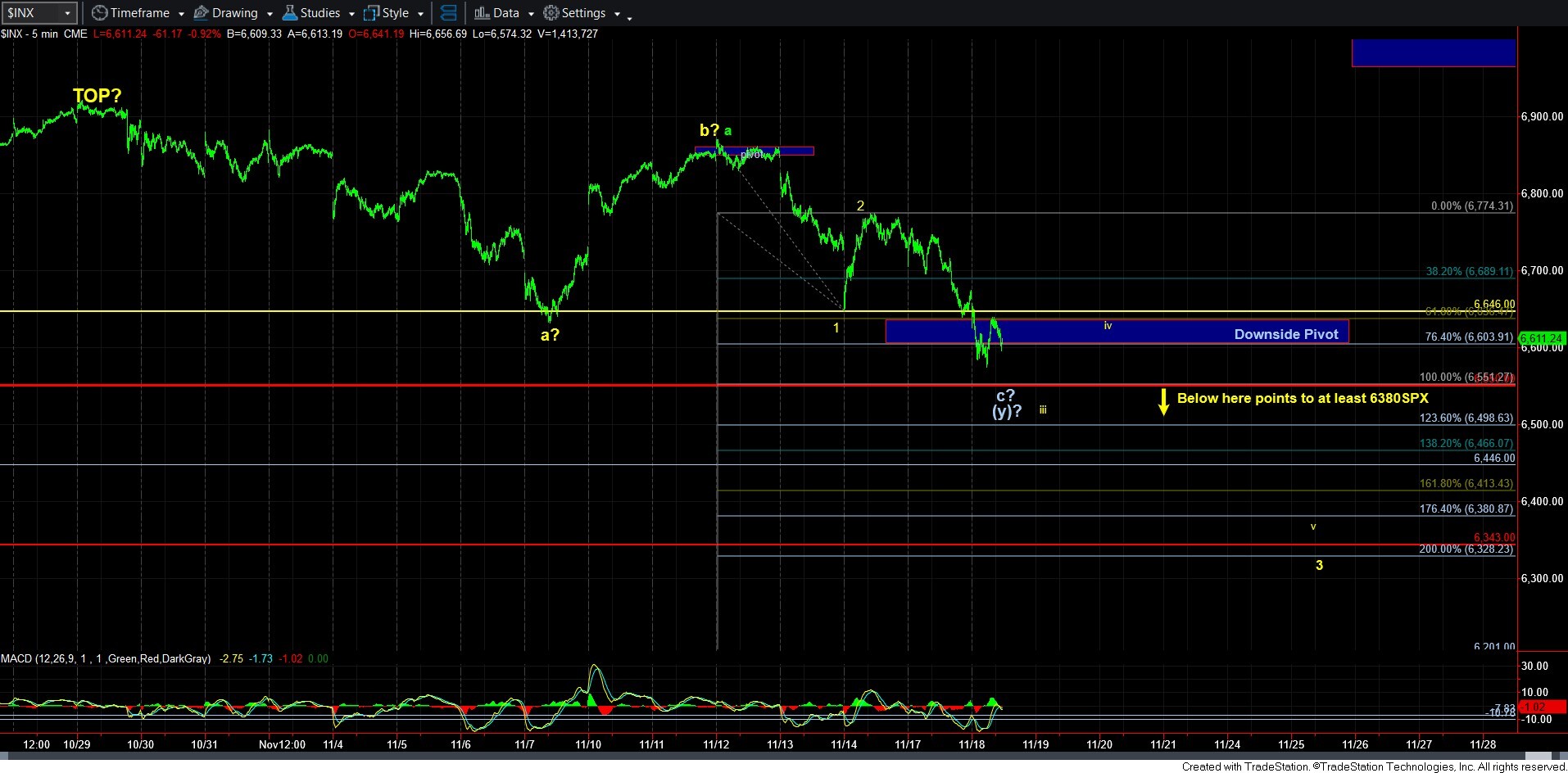Click the Timeframe clock icon
The width and height of the screenshot is (1568, 773).
99,13
